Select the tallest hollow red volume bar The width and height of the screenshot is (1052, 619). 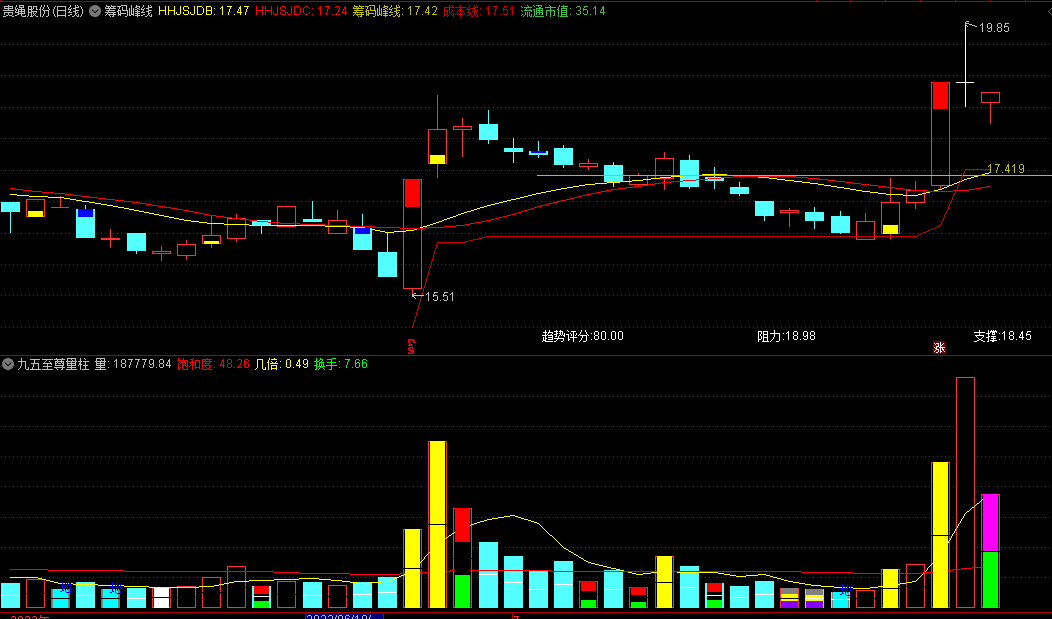coord(965,493)
